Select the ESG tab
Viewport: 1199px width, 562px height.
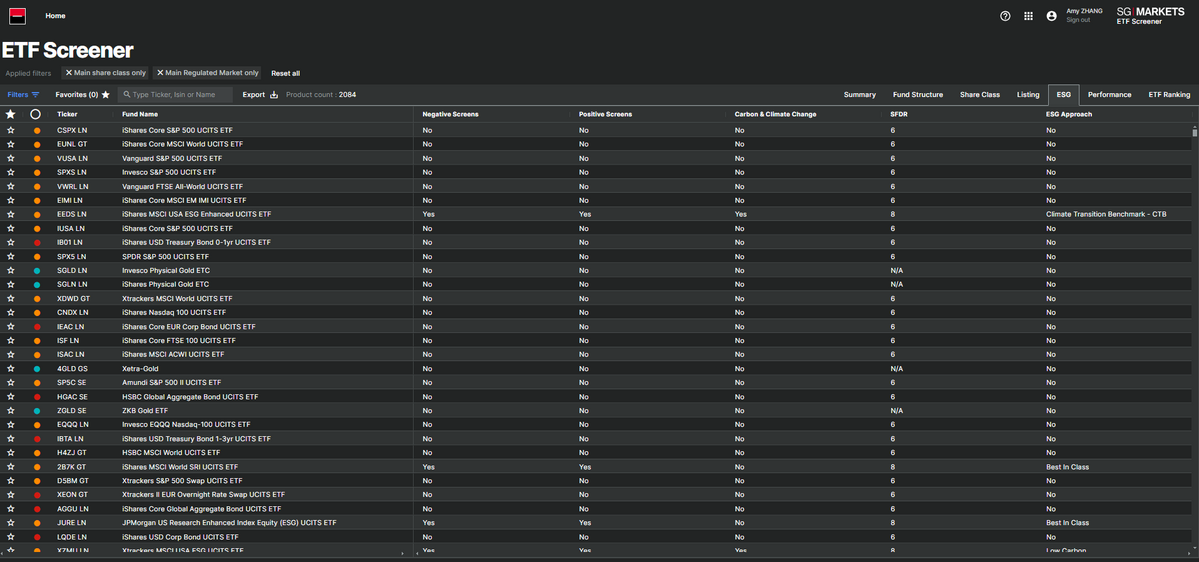coord(1064,95)
